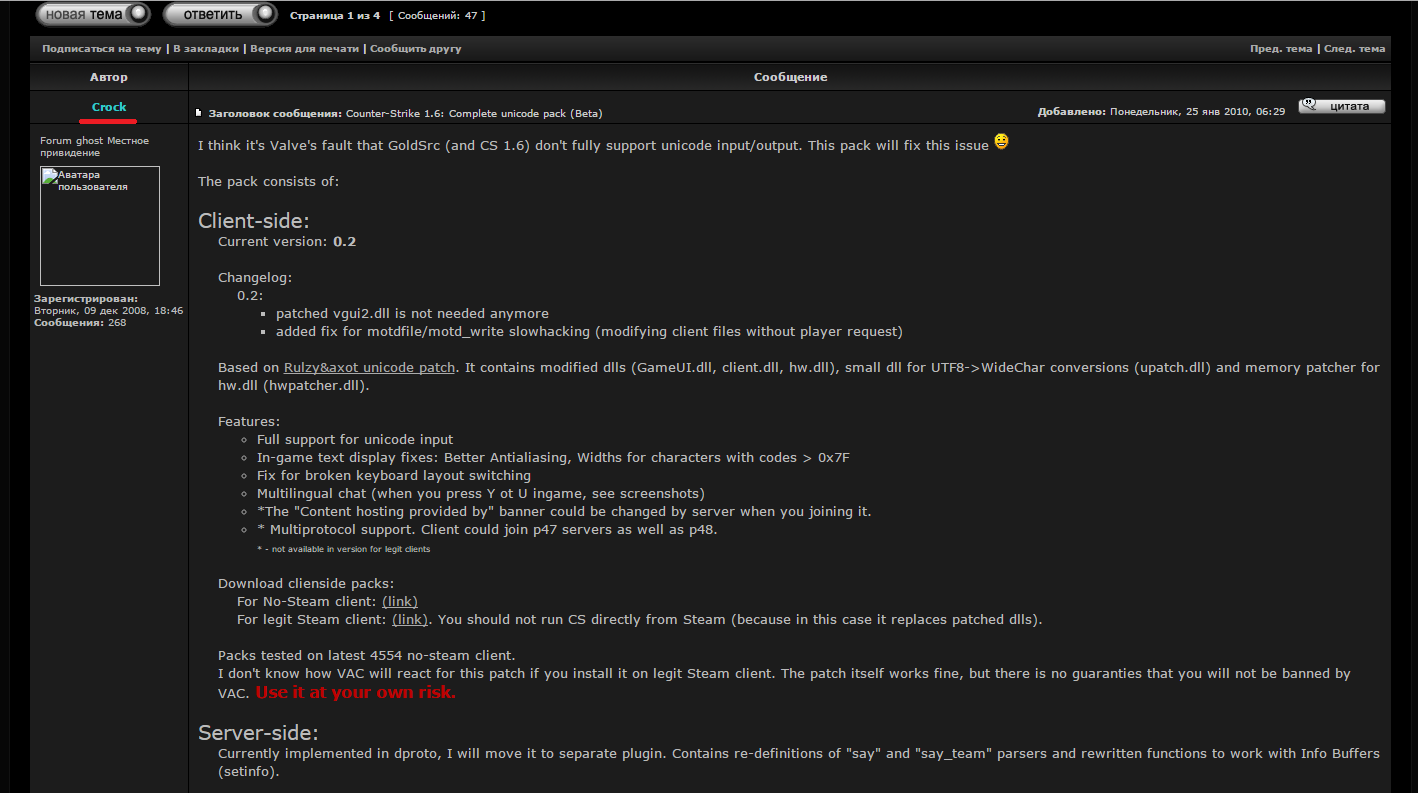
Task: Click the 'Зарегистрирован:' label
Action: (86, 298)
